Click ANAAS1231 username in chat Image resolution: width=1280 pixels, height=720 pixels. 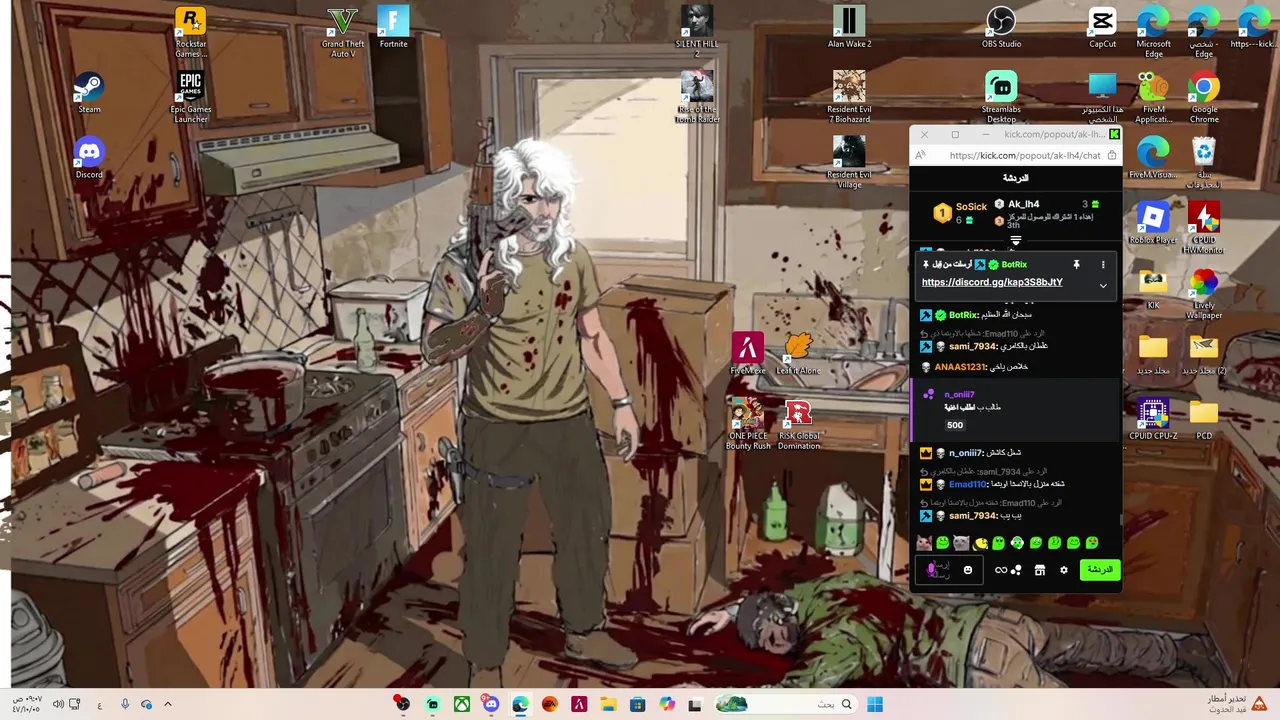click(x=960, y=367)
